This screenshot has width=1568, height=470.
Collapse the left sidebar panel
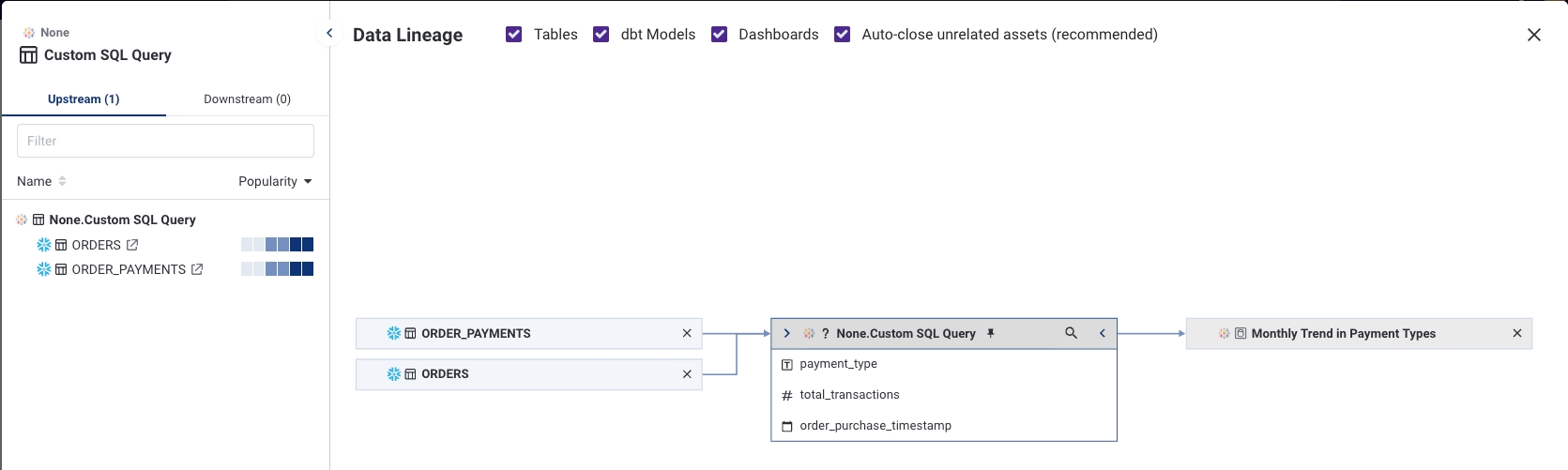coord(329,33)
